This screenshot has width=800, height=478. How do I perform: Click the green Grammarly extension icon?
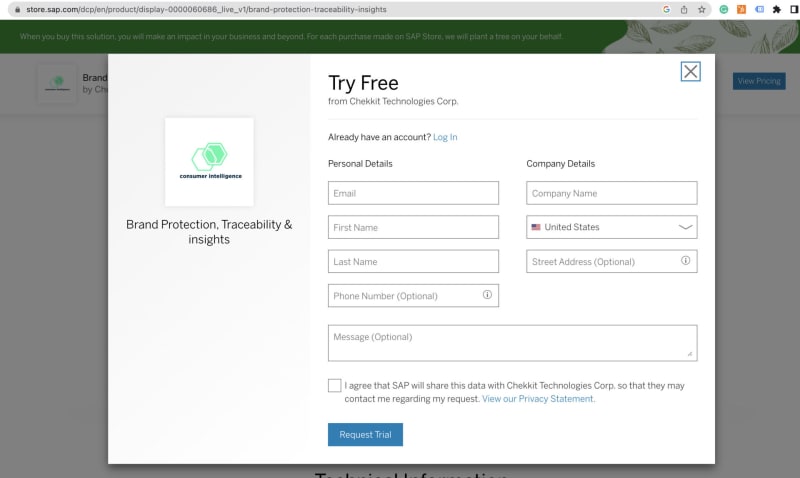(723, 9)
